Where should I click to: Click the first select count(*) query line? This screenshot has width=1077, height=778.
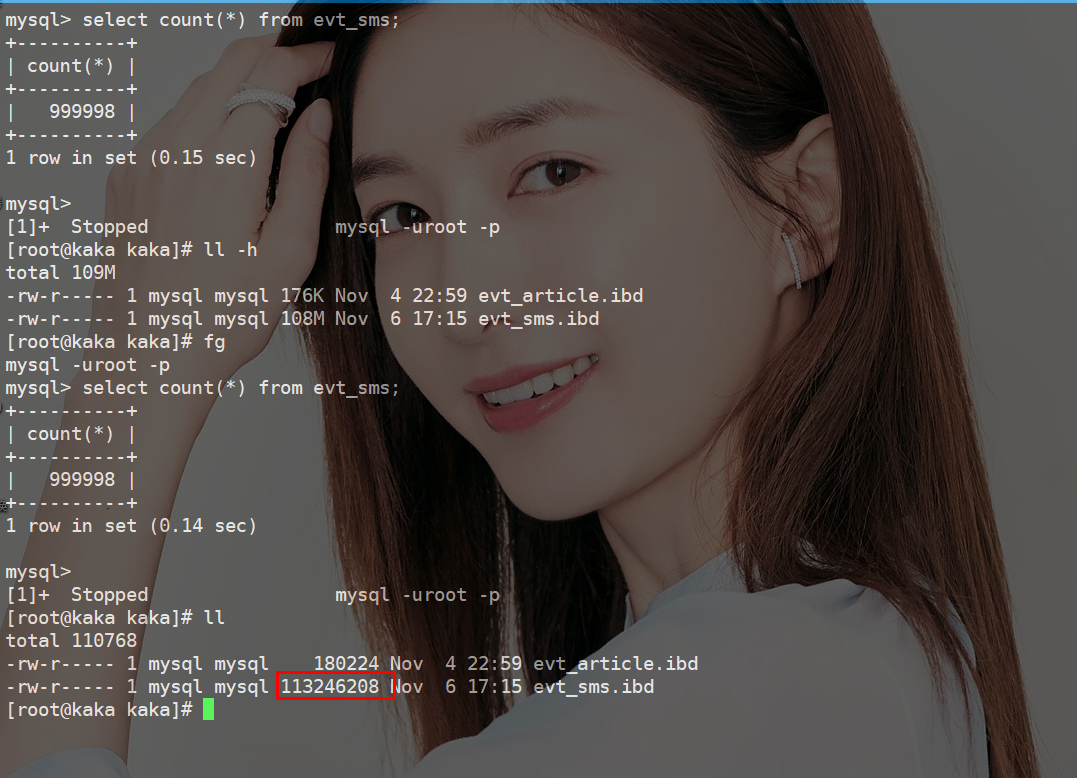(203, 20)
